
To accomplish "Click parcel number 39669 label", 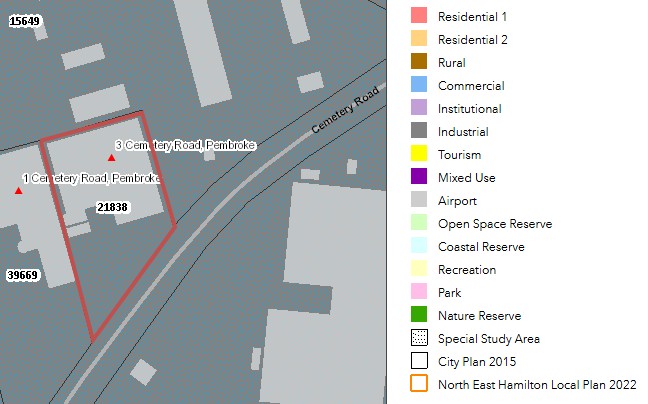I will pos(22,275).
